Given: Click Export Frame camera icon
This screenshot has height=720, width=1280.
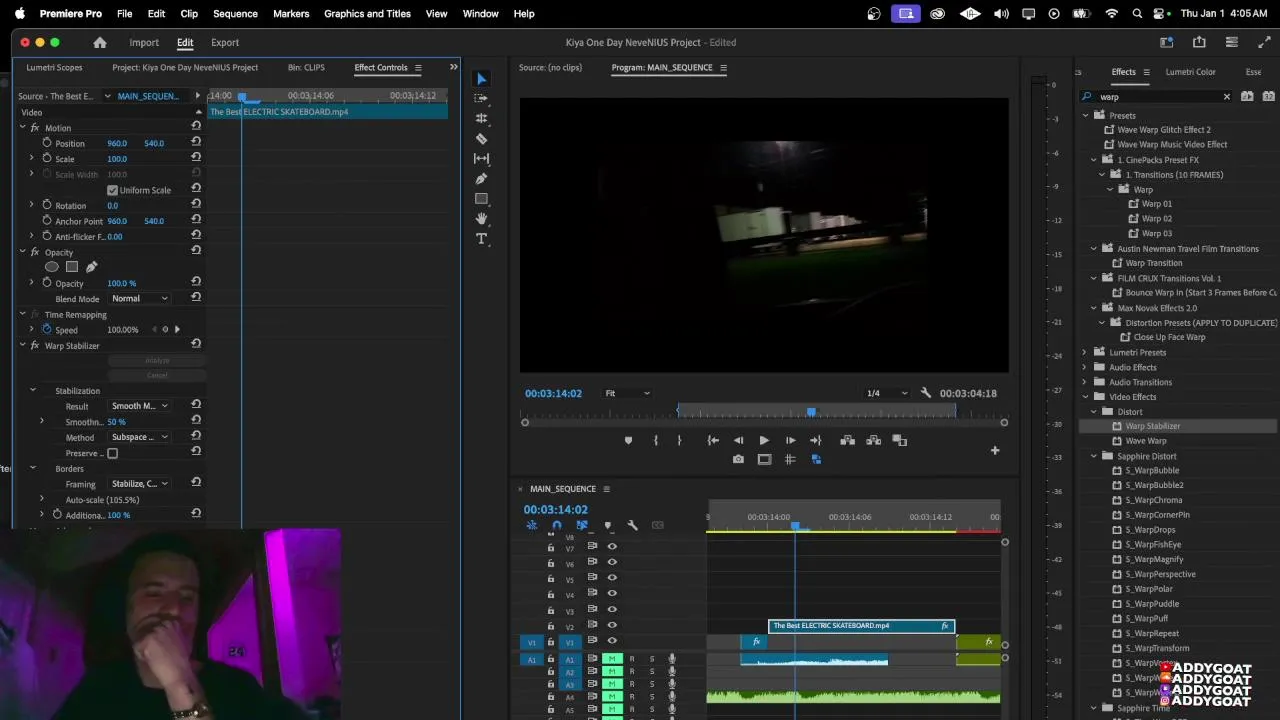Looking at the screenshot, I should (x=738, y=460).
